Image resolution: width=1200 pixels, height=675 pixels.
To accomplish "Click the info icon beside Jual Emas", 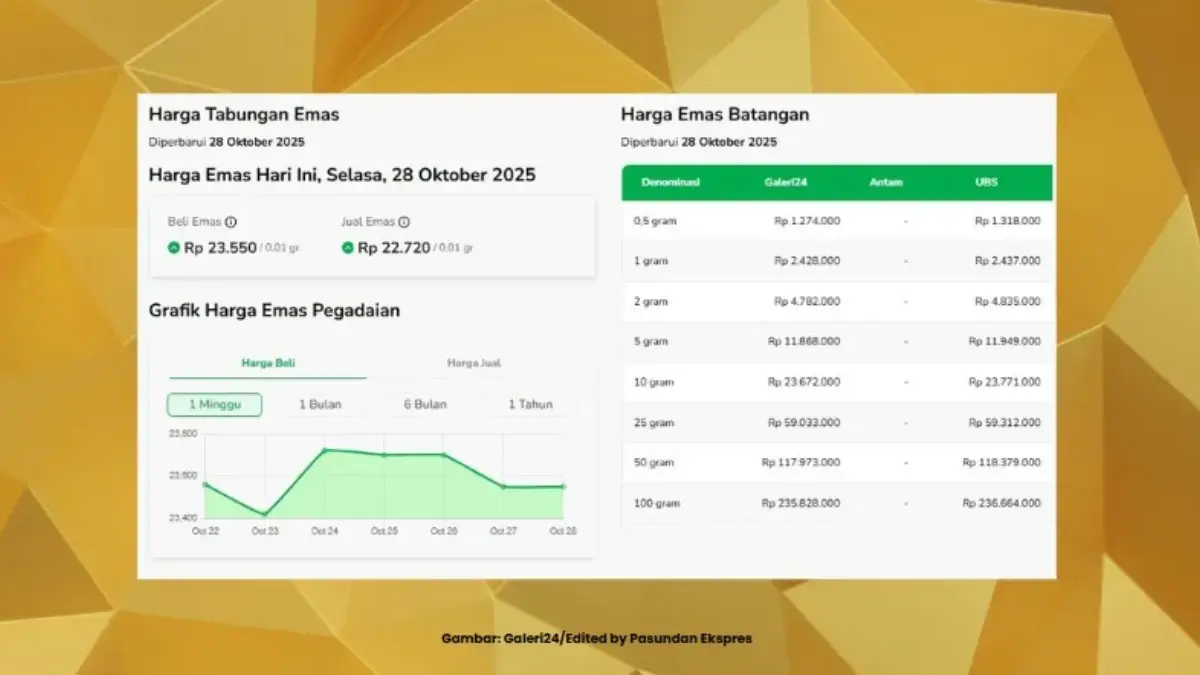I will tap(404, 223).
